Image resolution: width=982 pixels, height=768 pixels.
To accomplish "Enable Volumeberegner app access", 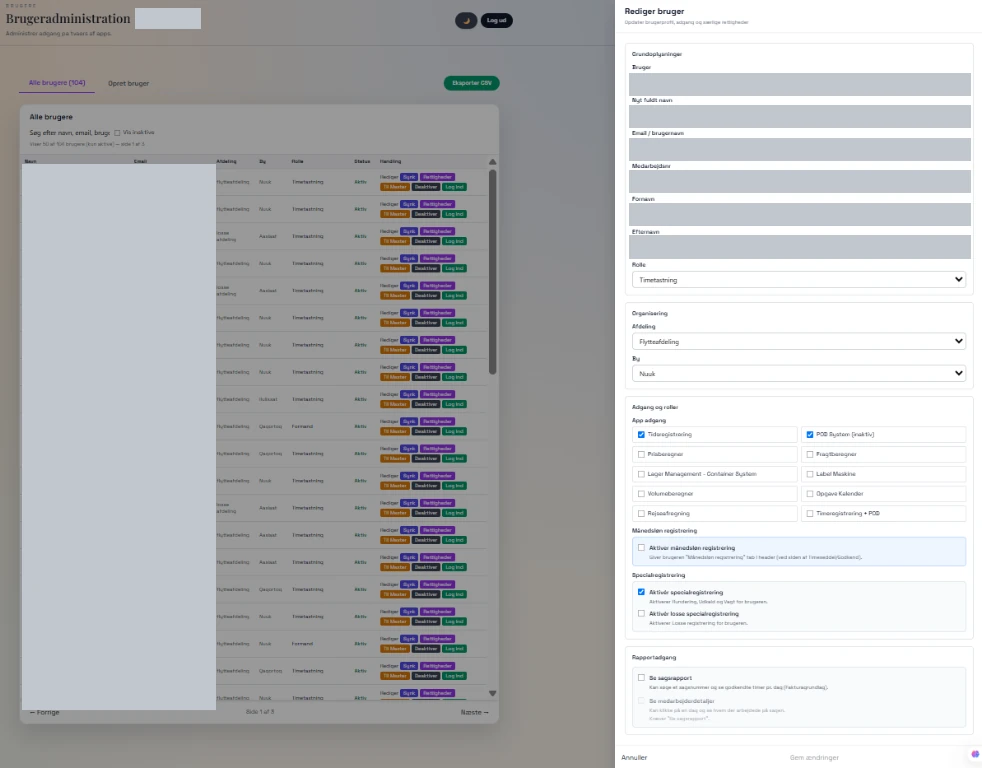I will pyautogui.click(x=641, y=494).
